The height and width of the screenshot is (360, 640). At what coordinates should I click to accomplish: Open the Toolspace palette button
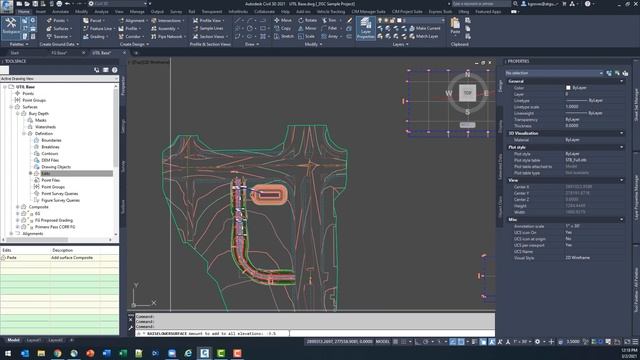[10, 27]
